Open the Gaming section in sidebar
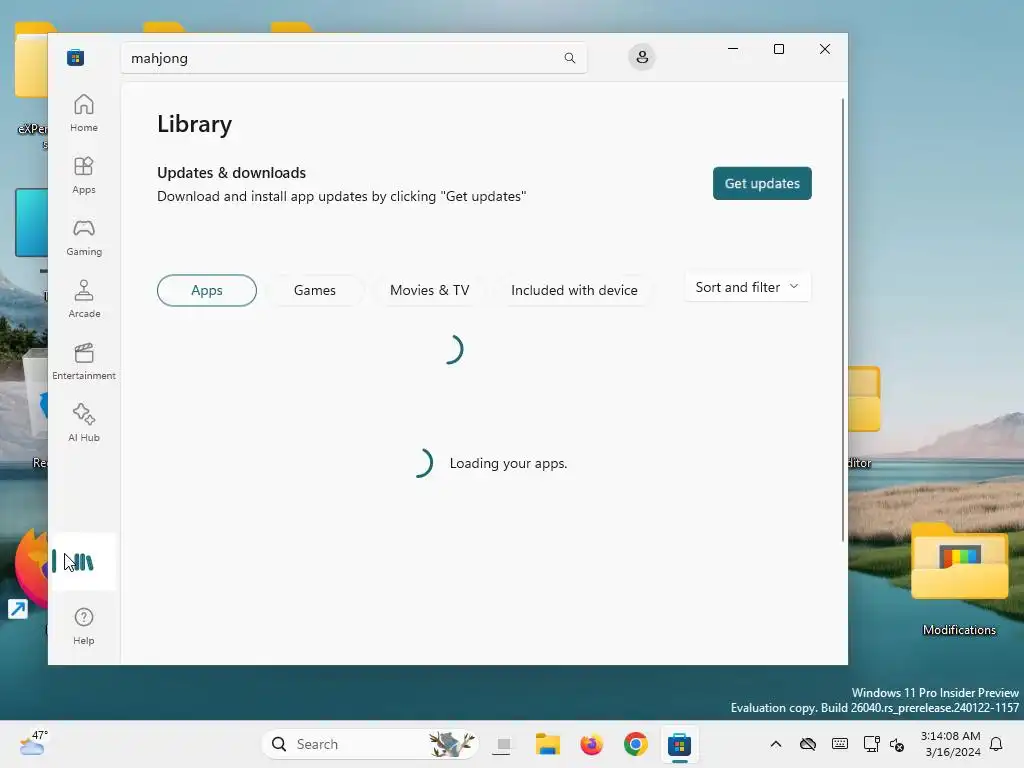 coord(84,237)
